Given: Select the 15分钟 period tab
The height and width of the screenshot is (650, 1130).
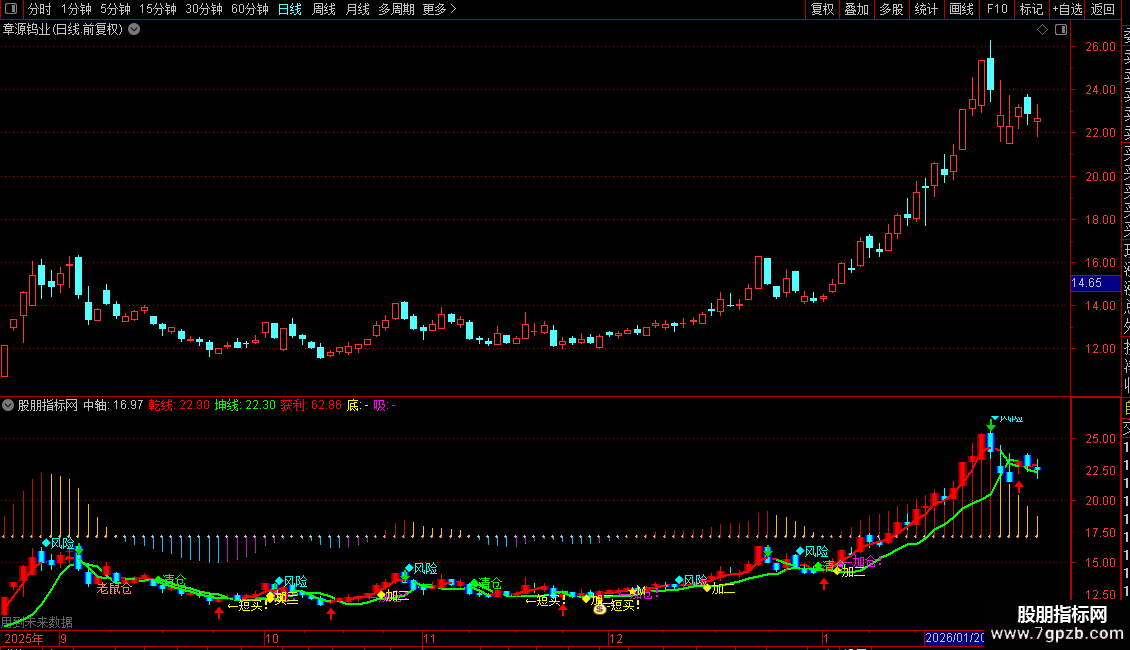Looking at the screenshot, I should 158,9.
